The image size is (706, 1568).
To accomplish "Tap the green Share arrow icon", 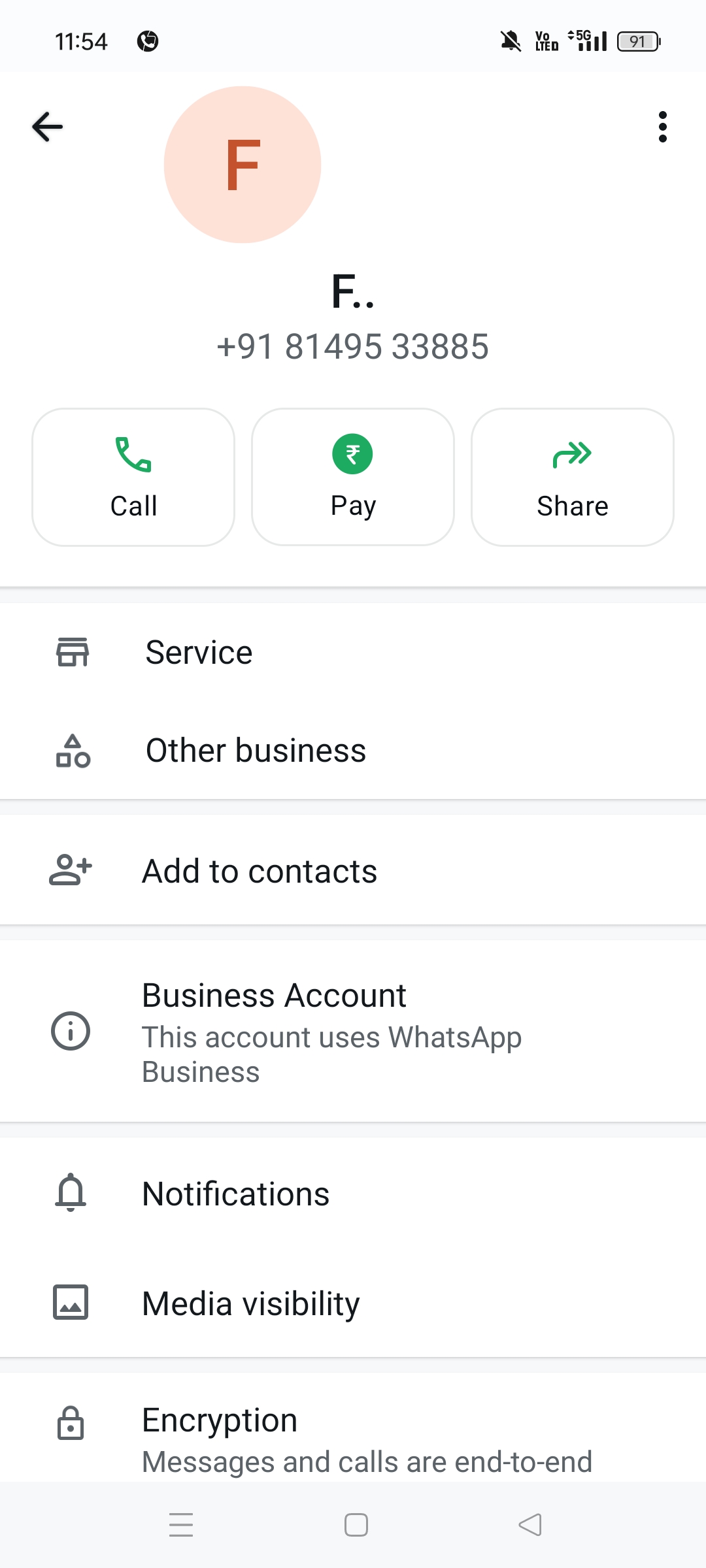I will [572, 454].
